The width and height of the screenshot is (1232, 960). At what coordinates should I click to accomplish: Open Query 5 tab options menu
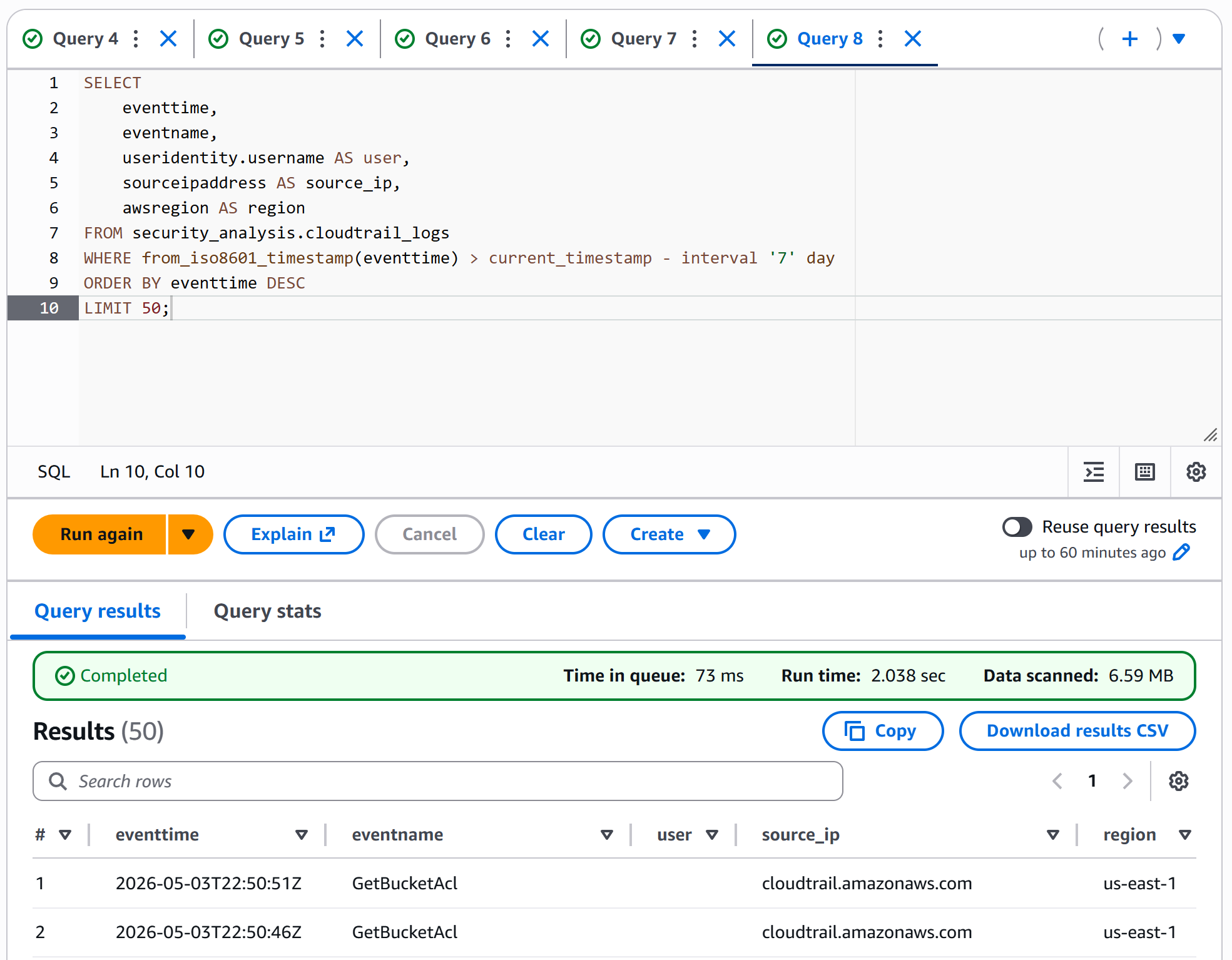tap(322, 39)
